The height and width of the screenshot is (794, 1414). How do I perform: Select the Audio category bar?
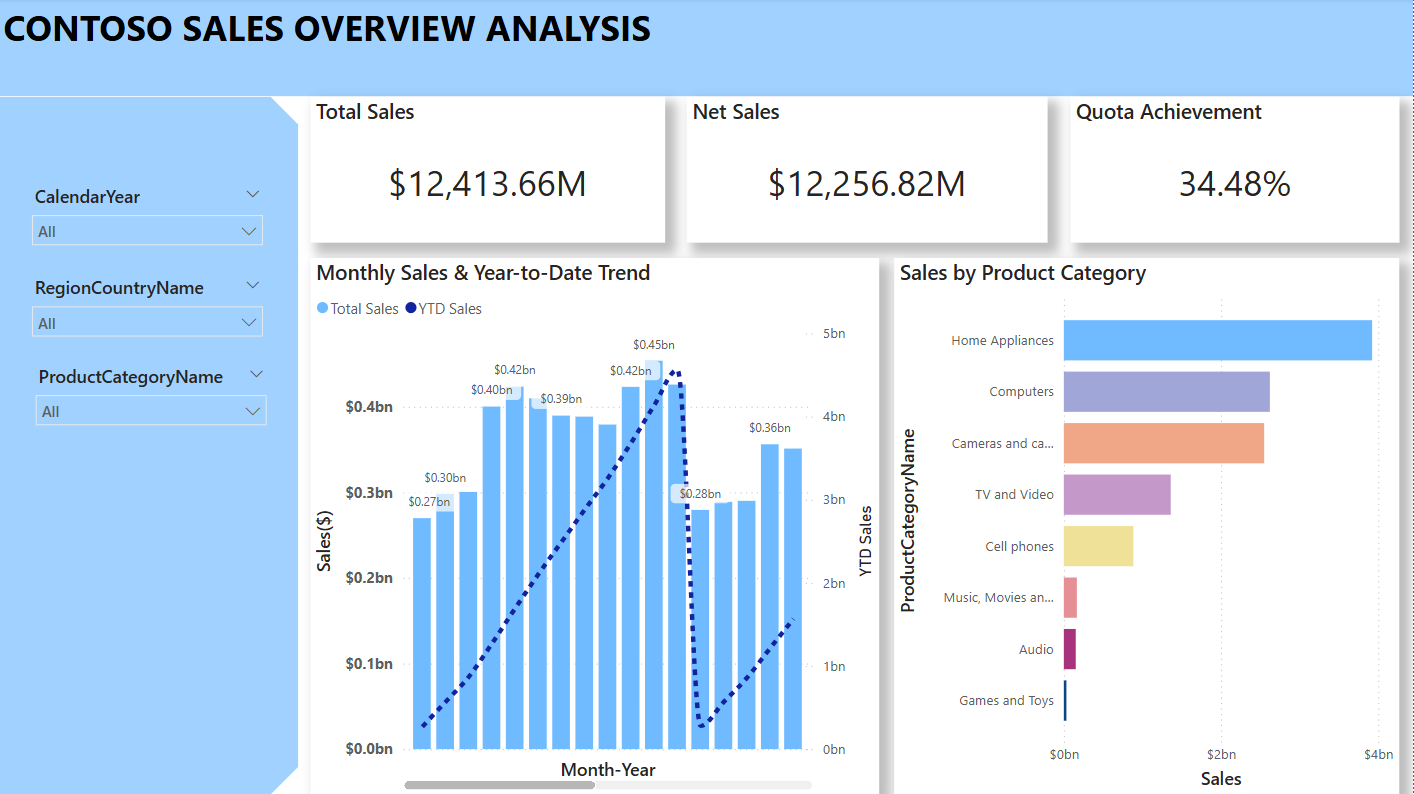click(1070, 649)
